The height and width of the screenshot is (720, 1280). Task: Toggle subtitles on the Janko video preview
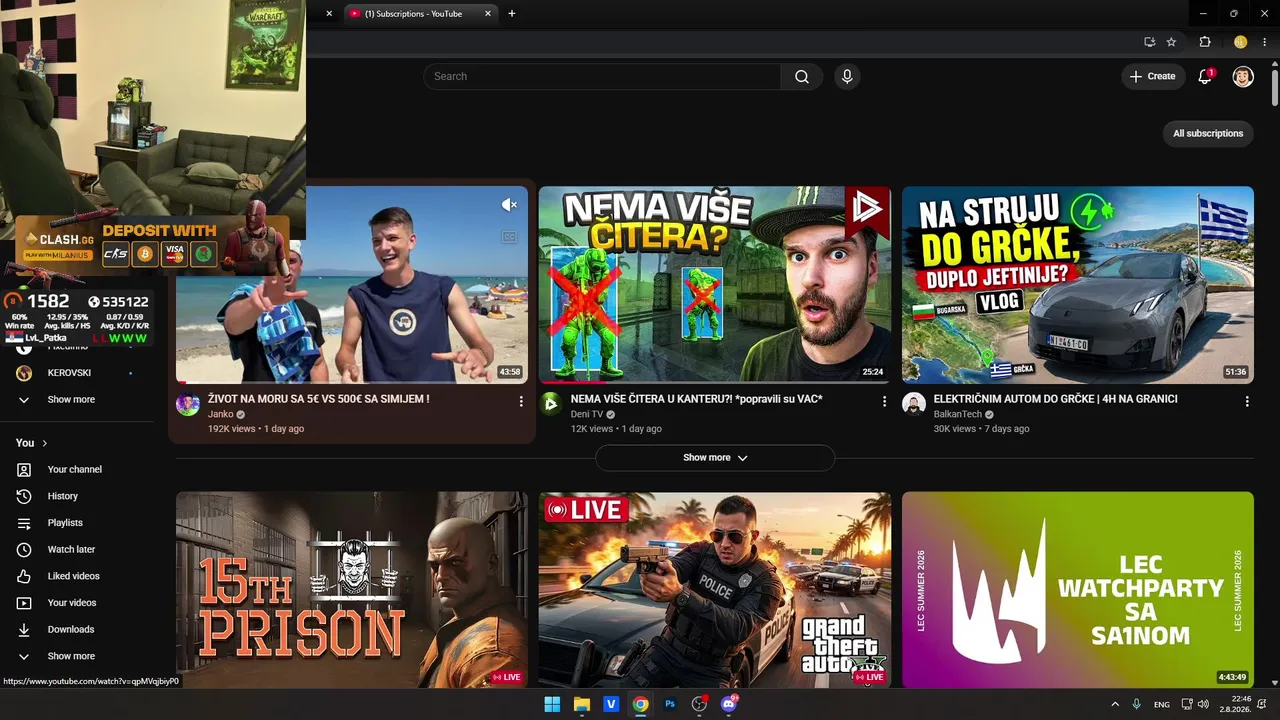509,237
